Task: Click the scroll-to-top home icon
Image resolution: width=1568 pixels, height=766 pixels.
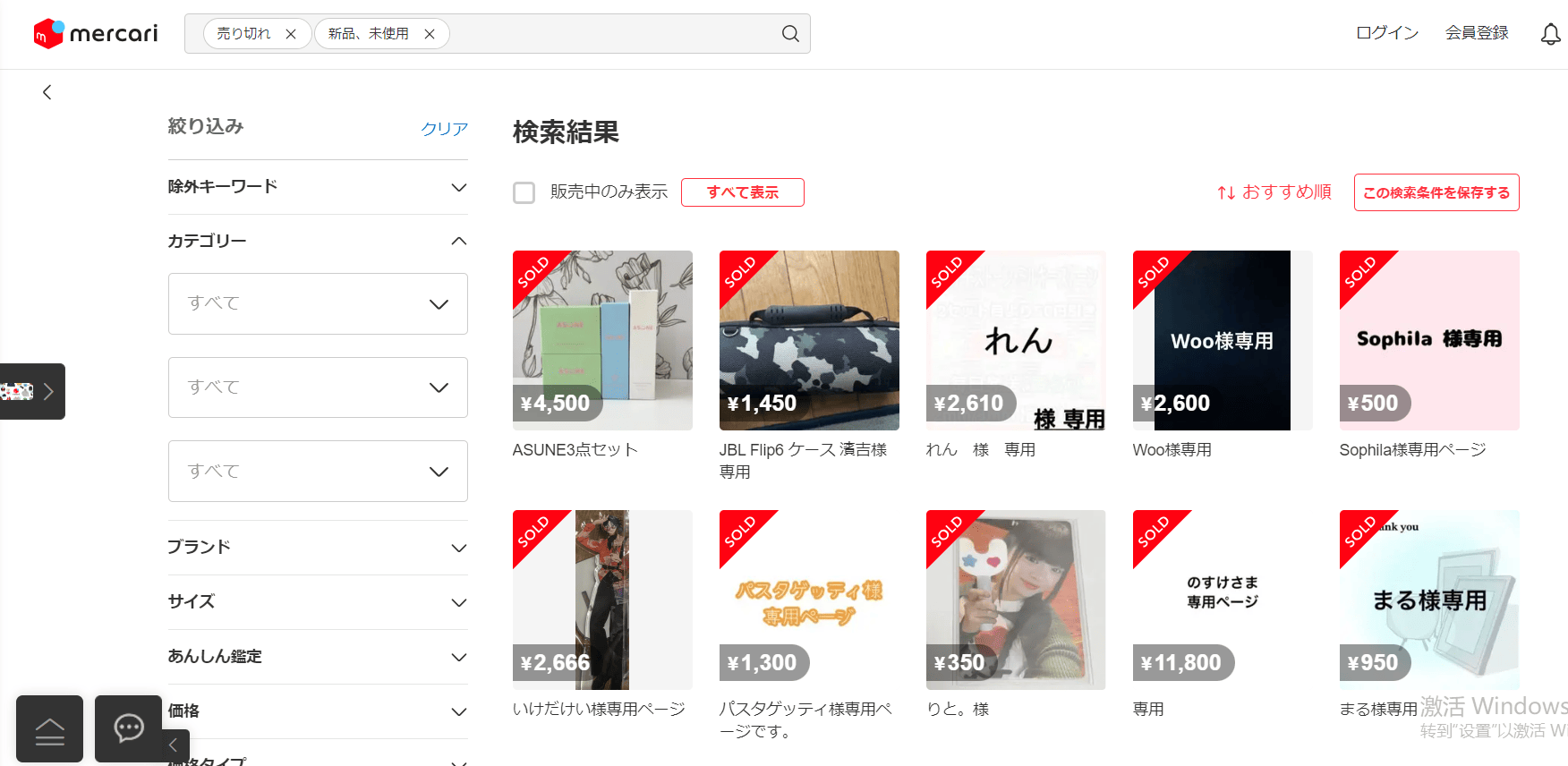Action: pyautogui.click(x=49, y=728)
